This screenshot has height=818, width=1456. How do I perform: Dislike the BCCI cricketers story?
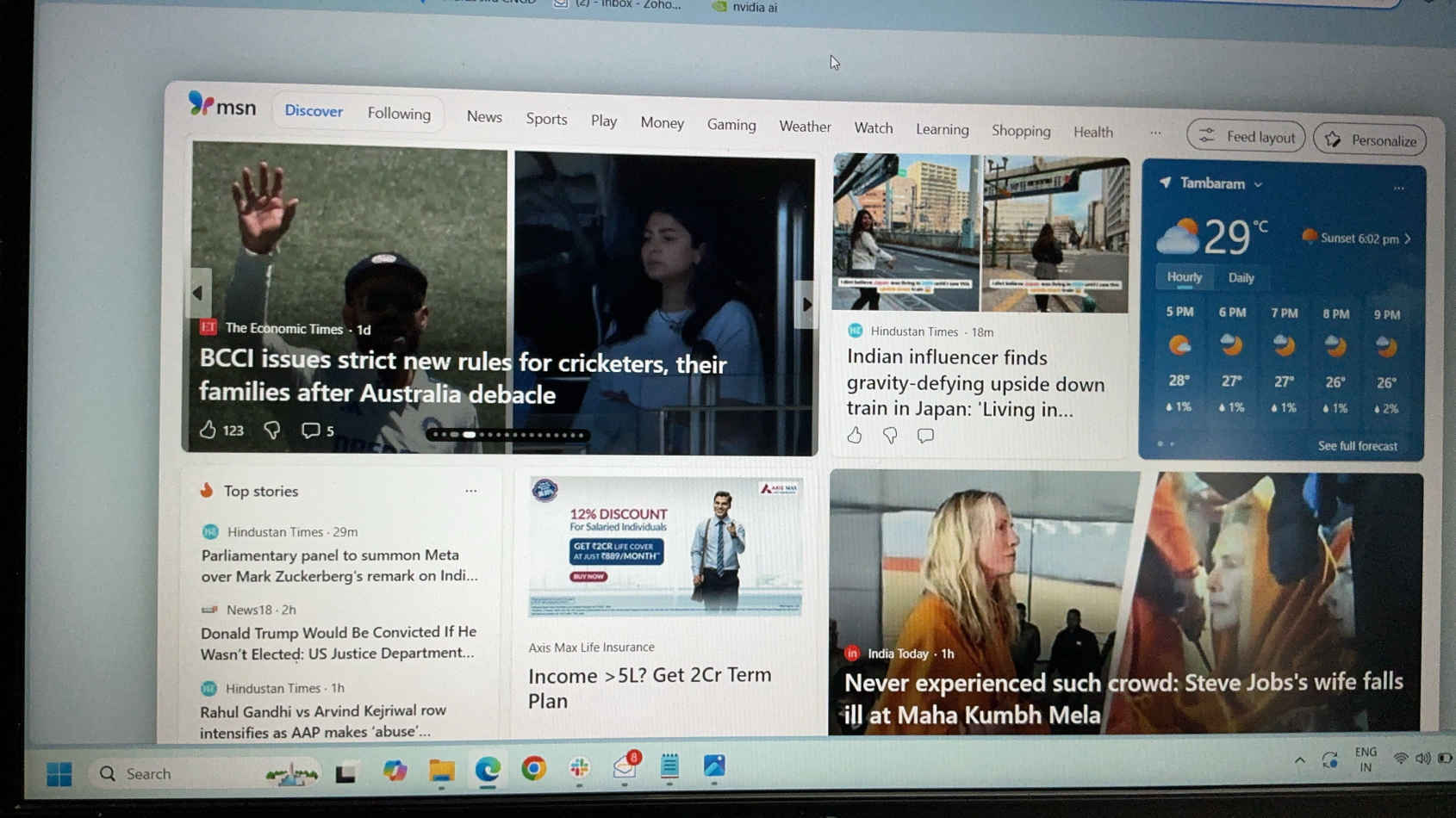tap(272, 430)
